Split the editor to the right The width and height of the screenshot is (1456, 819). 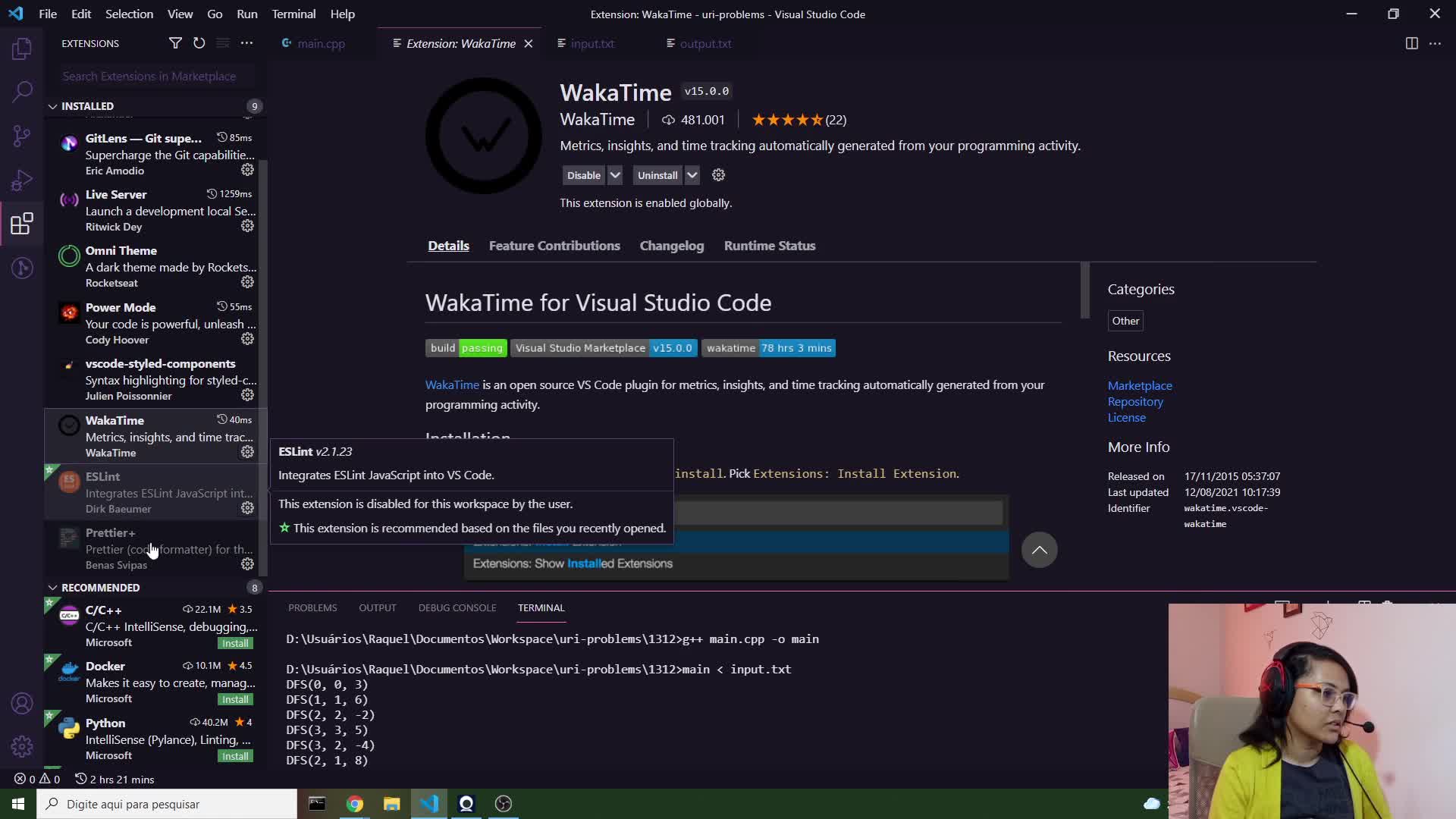point(1411,43)
